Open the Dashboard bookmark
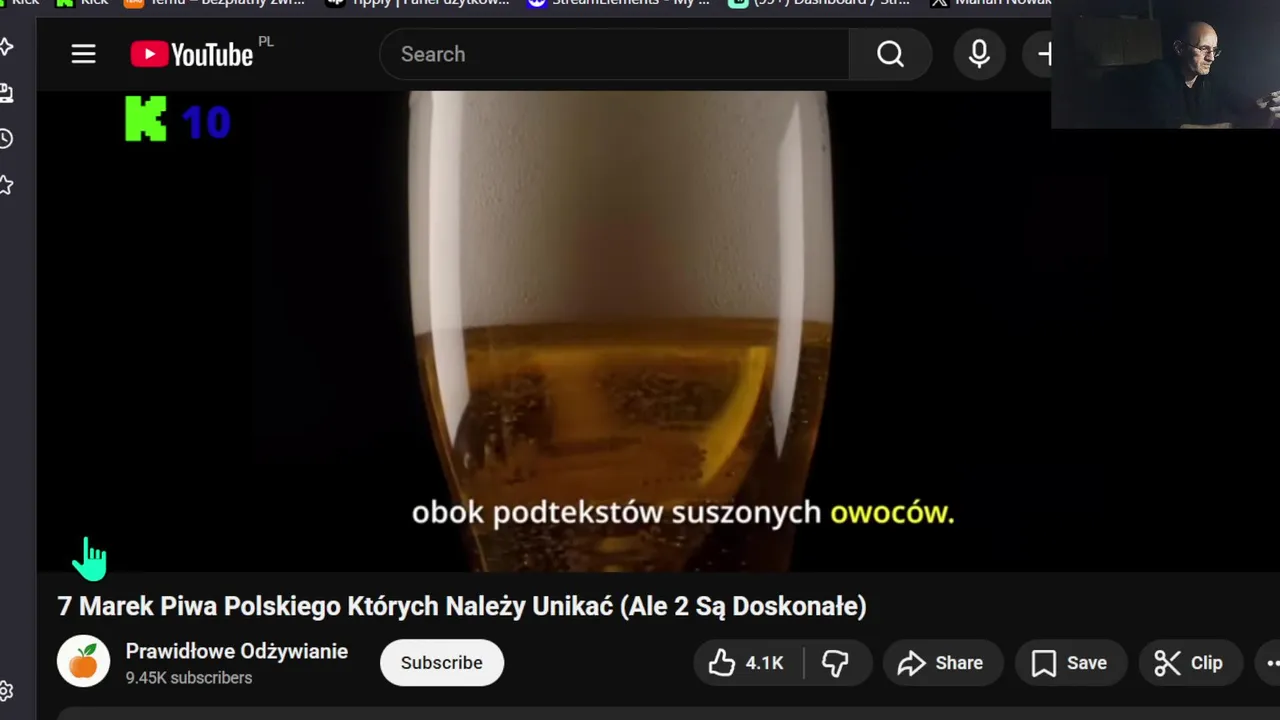This screenshot has width=1280, height=720. [x=820, y=3]
